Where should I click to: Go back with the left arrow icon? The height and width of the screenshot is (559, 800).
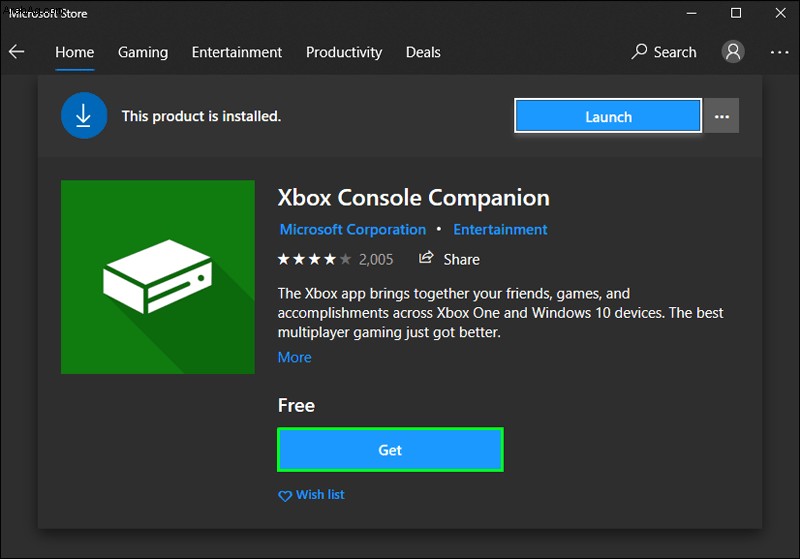(x=16, y=52)
